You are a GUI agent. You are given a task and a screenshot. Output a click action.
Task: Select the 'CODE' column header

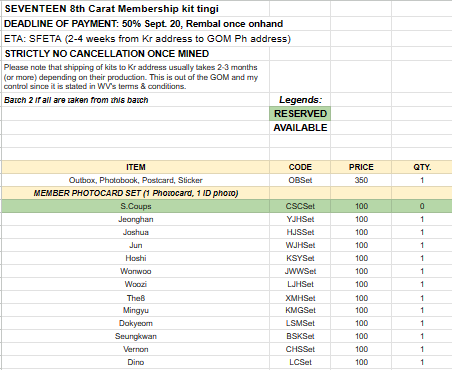click(300, 167)
